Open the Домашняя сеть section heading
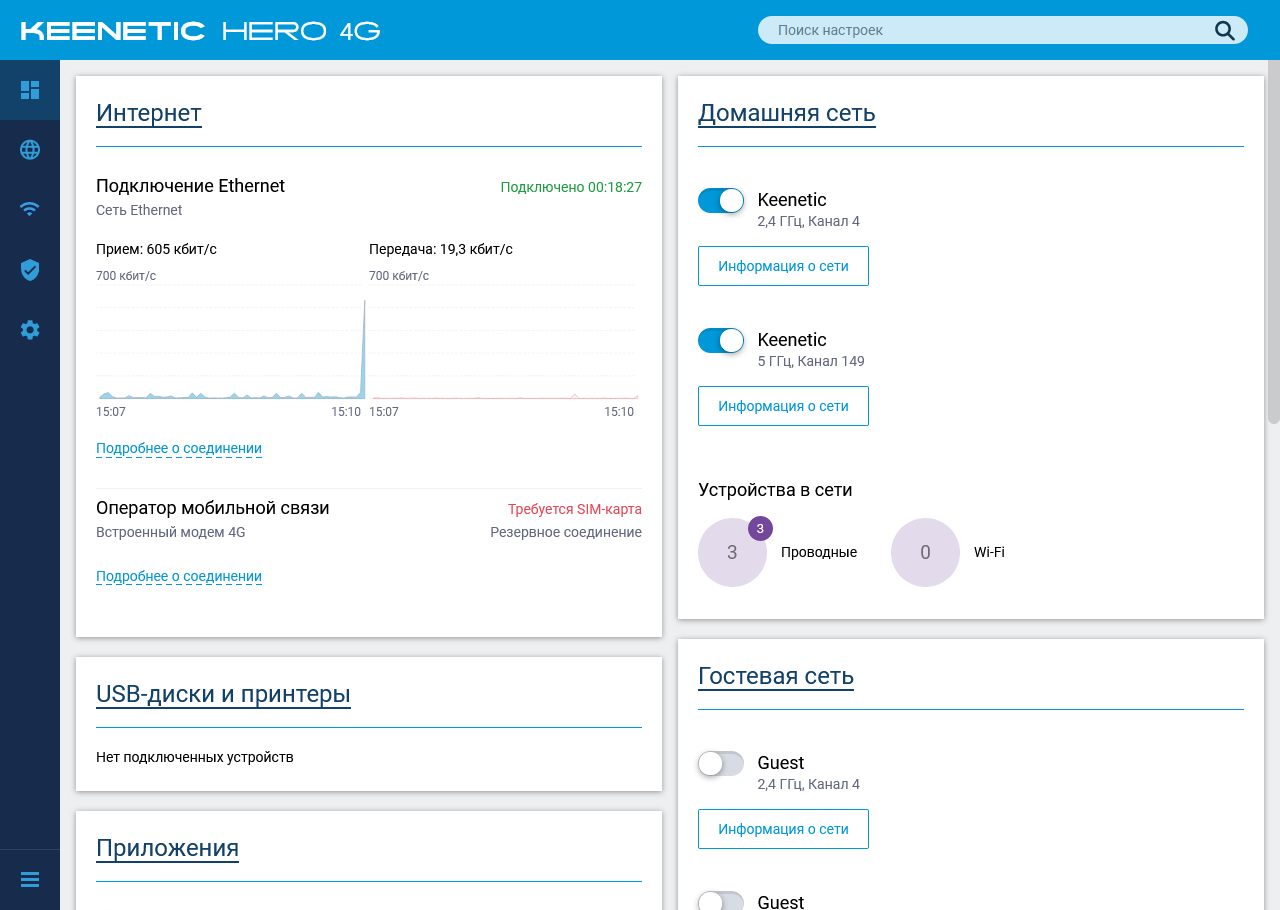The image size is (1280, 910). (x=786, y=113)
